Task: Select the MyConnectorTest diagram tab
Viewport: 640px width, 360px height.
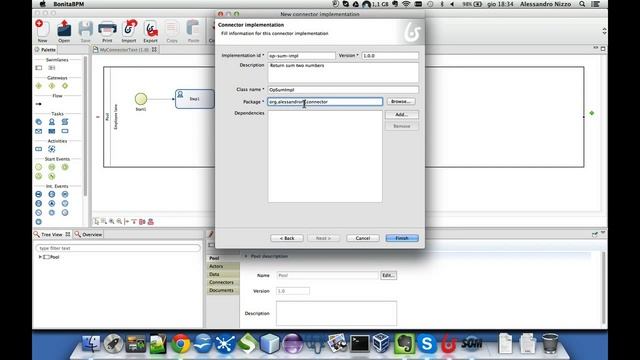Action: [124, 50]
